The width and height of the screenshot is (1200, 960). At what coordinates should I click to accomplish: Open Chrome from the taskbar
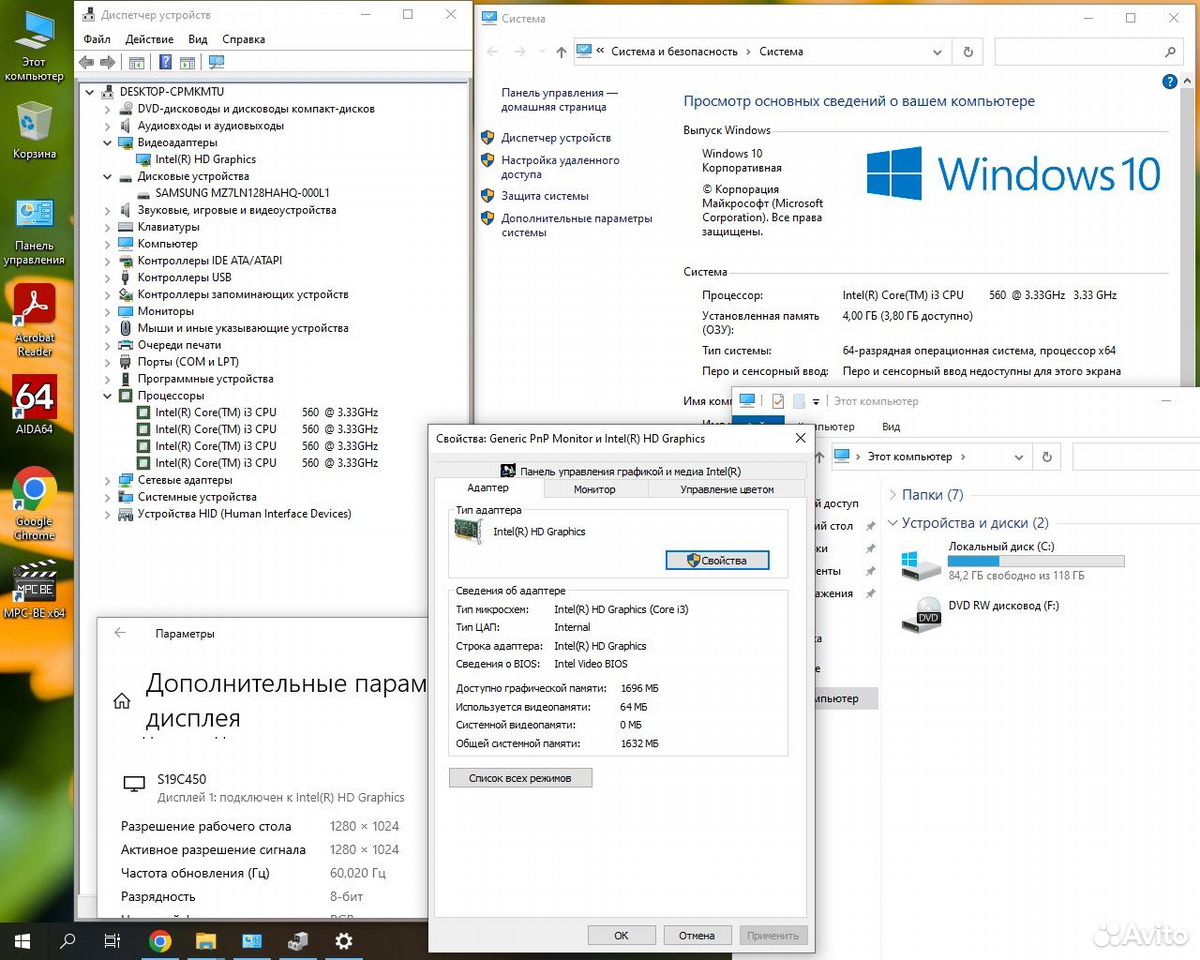coord(160,941)
